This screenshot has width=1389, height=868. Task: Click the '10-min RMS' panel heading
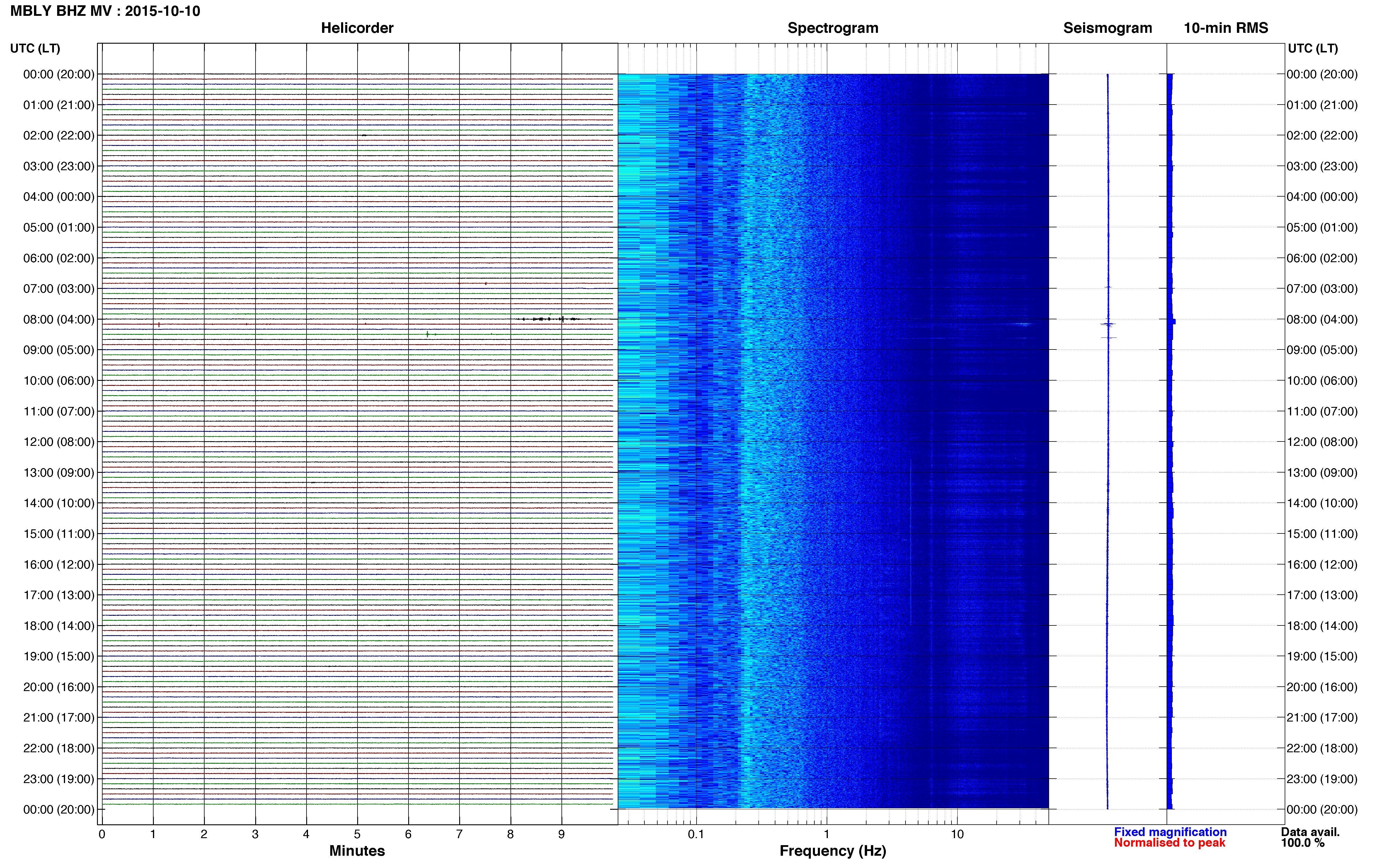(1226, 28)
